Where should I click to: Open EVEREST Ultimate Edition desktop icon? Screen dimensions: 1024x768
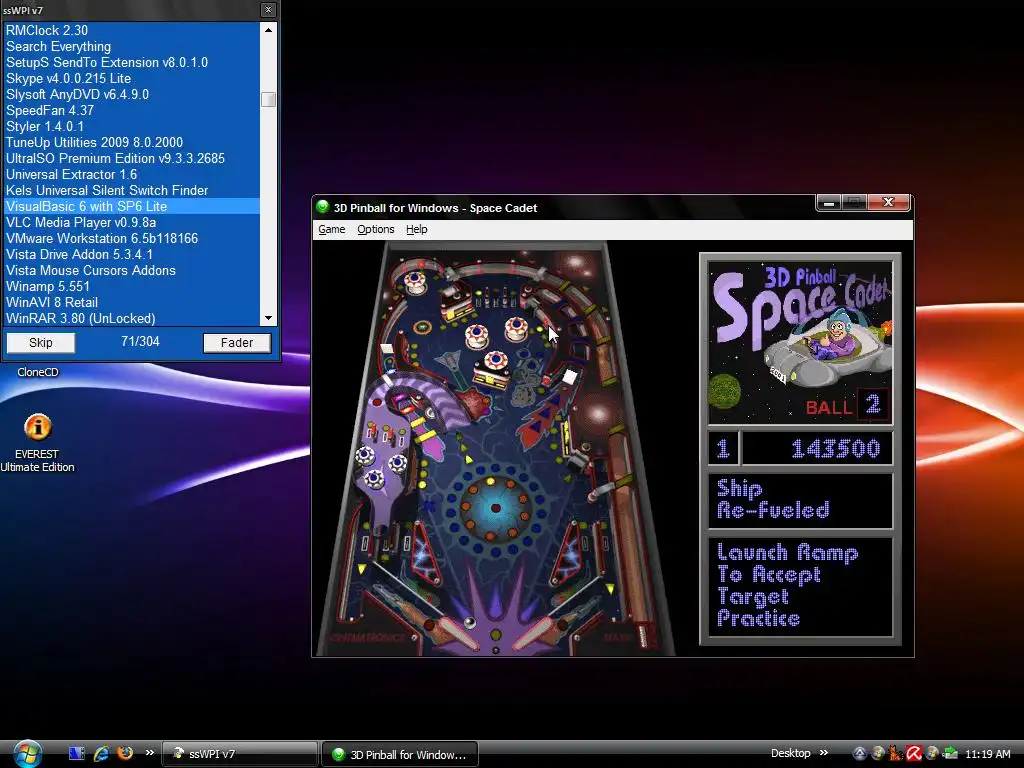(37, 441)
